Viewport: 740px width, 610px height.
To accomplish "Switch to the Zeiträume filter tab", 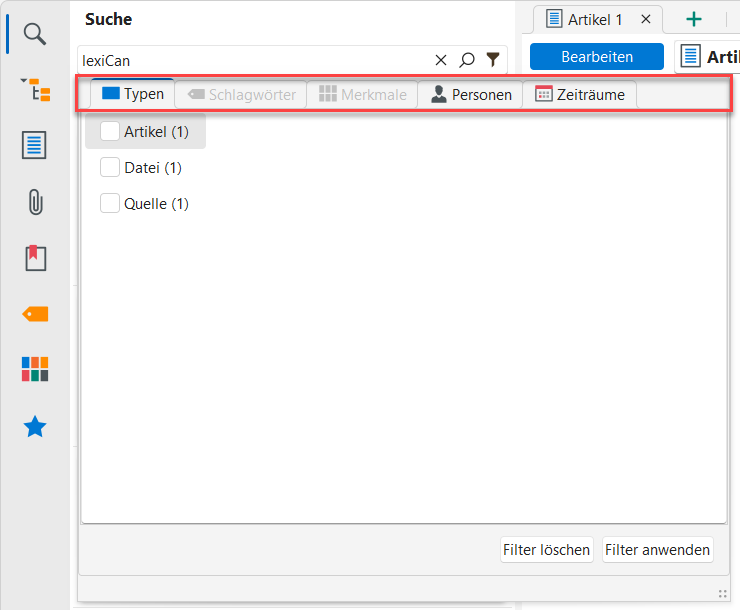I will [x=580, y=95].
